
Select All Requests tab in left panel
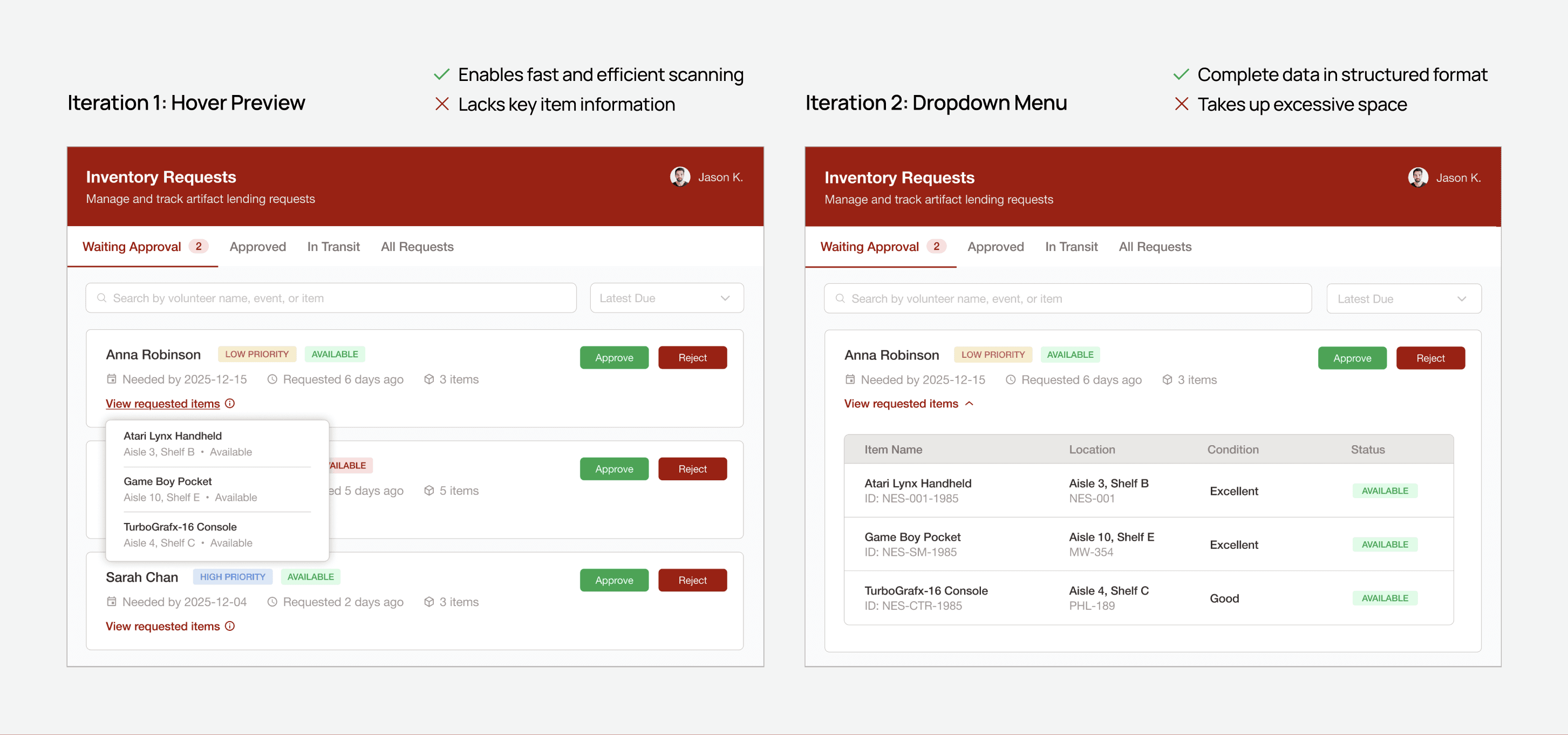pyautogui.click(x=417, y=247)
